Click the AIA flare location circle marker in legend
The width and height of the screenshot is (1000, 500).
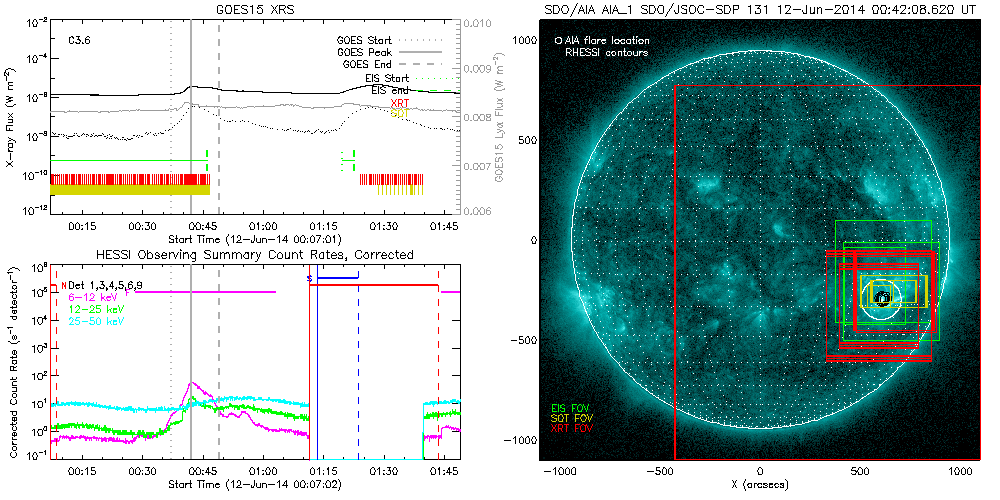(557, 42)
